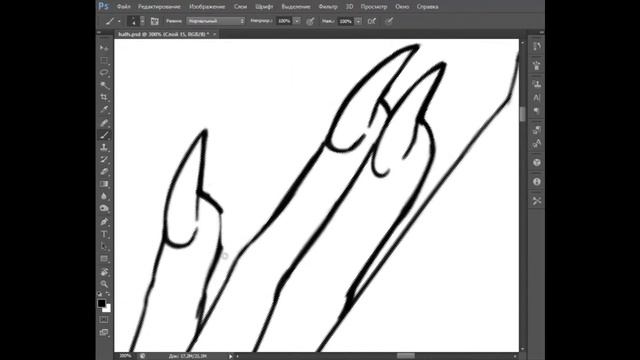Open the Фильтр menu

point(328,7)
